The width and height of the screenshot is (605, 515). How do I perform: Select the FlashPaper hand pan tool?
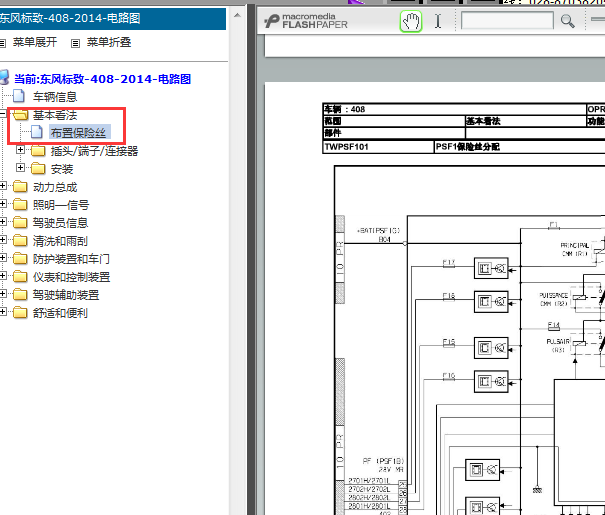pos(411,21)
